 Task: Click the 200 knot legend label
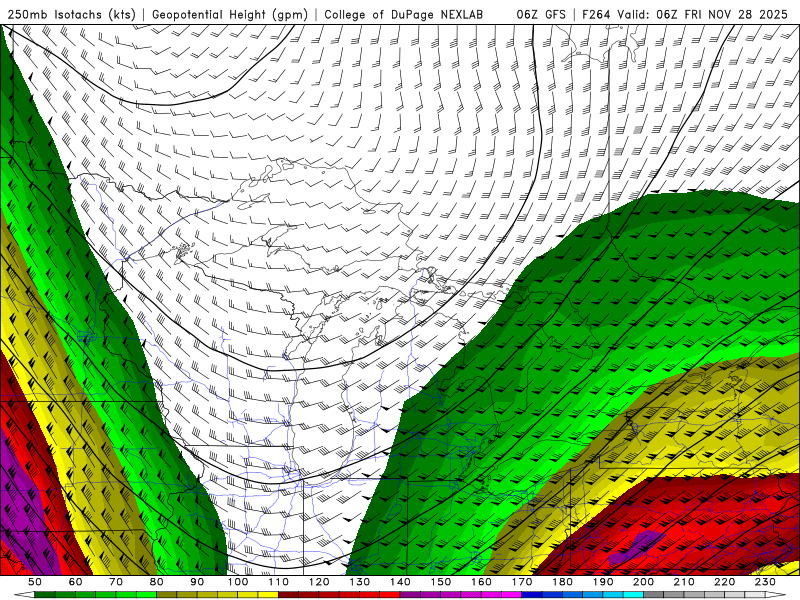point(644,582)
